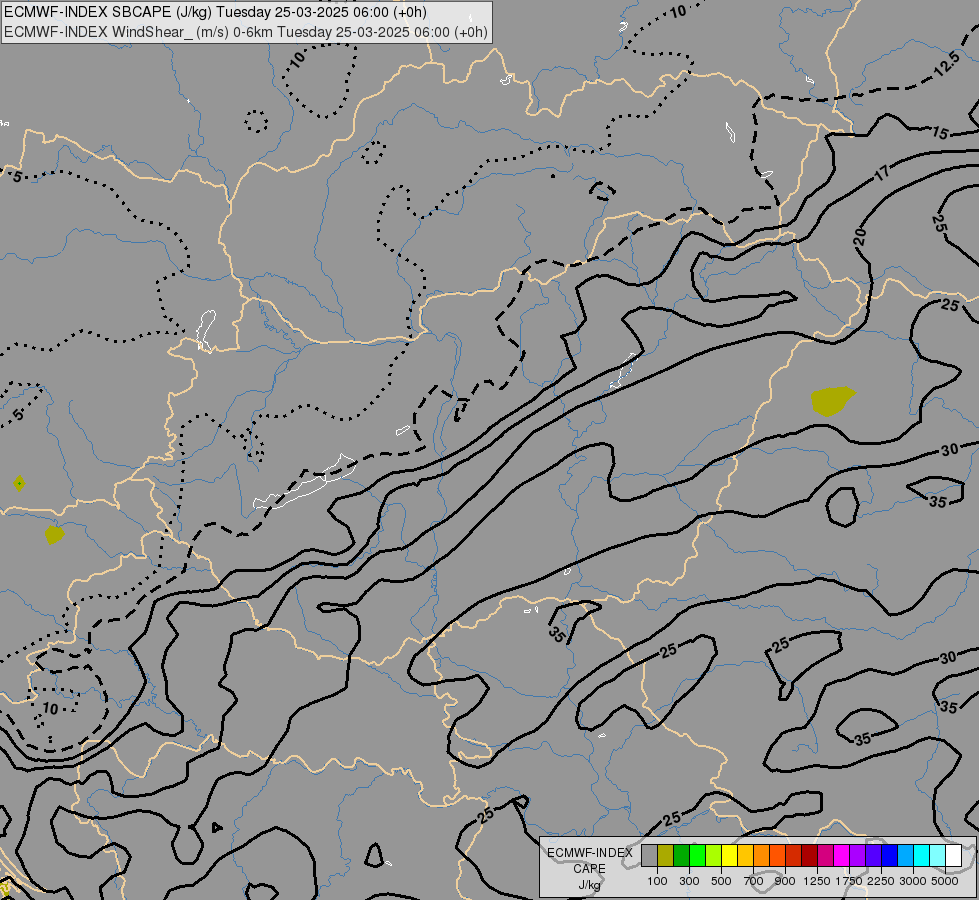979x900 pixels.
Task: Select the dark maroon red legend swatch
Action: (x=810, y=856)
